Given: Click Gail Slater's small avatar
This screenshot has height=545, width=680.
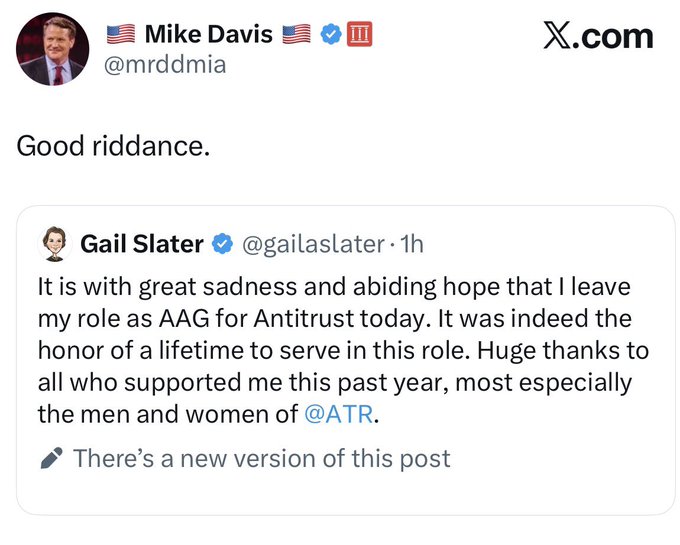Looking at the screenshot, I should coord(53,243).
